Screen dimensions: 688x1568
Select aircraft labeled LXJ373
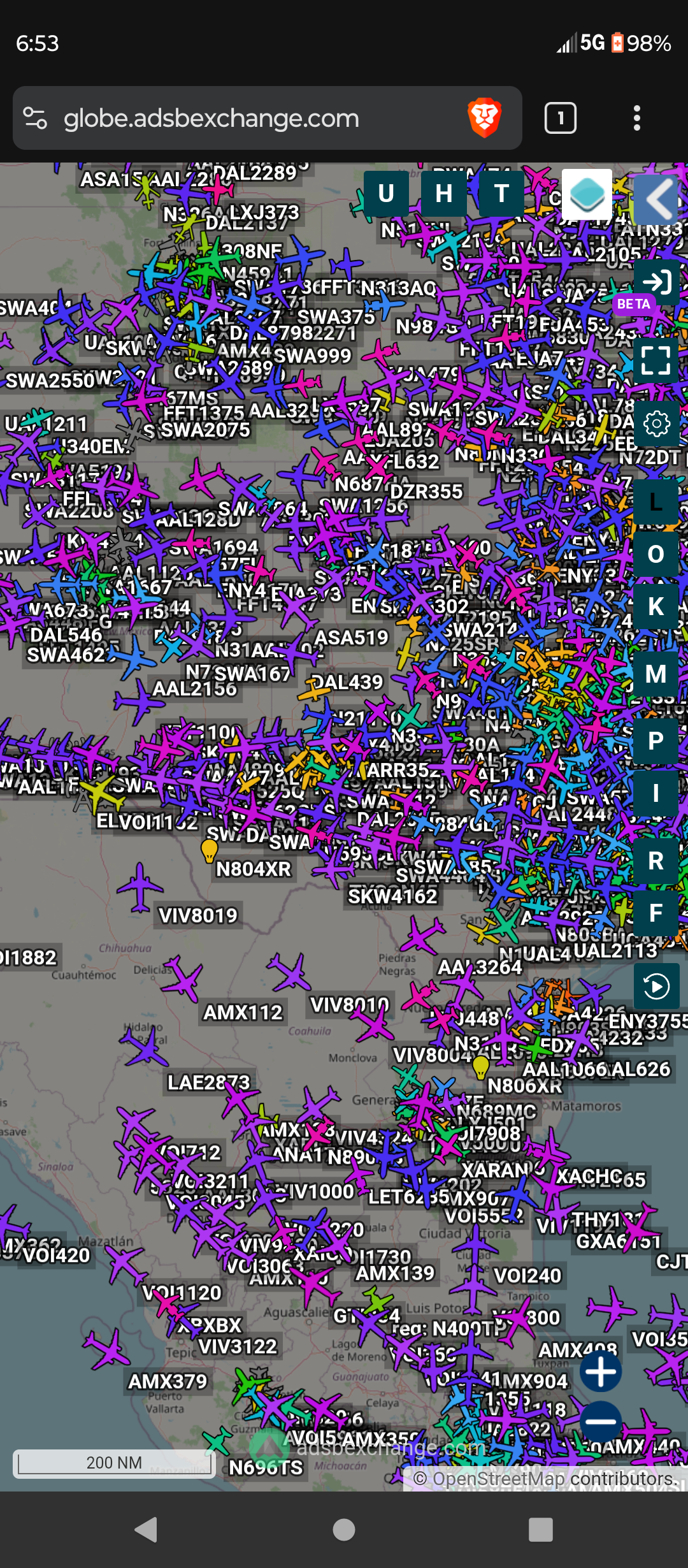(x=264, y=212)
